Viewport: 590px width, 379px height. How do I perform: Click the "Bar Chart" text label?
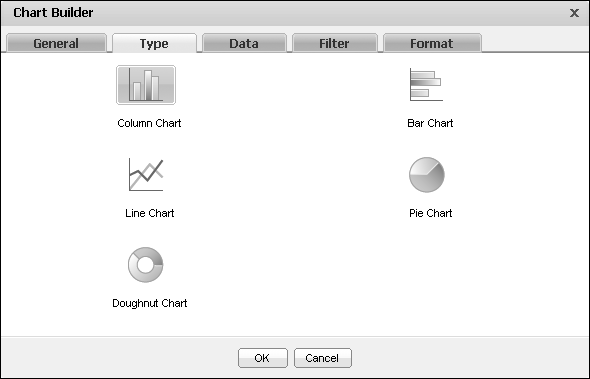430,123
